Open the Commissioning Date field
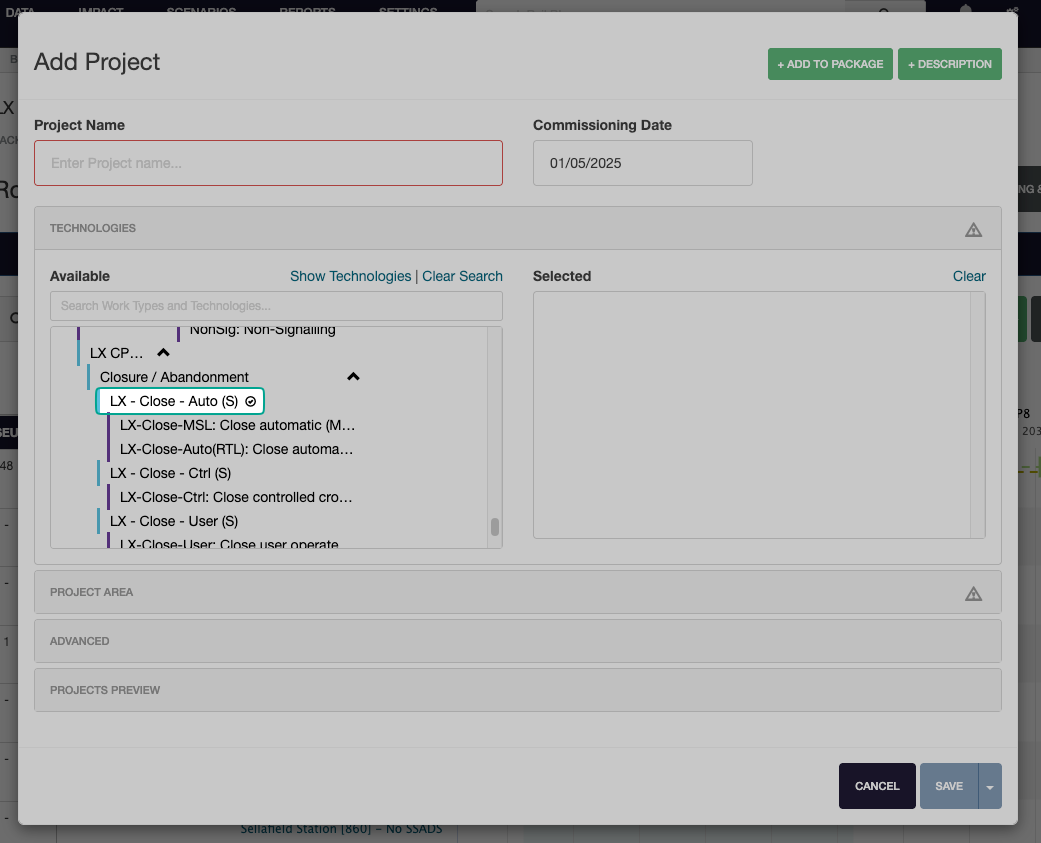 tap(642, 163)
